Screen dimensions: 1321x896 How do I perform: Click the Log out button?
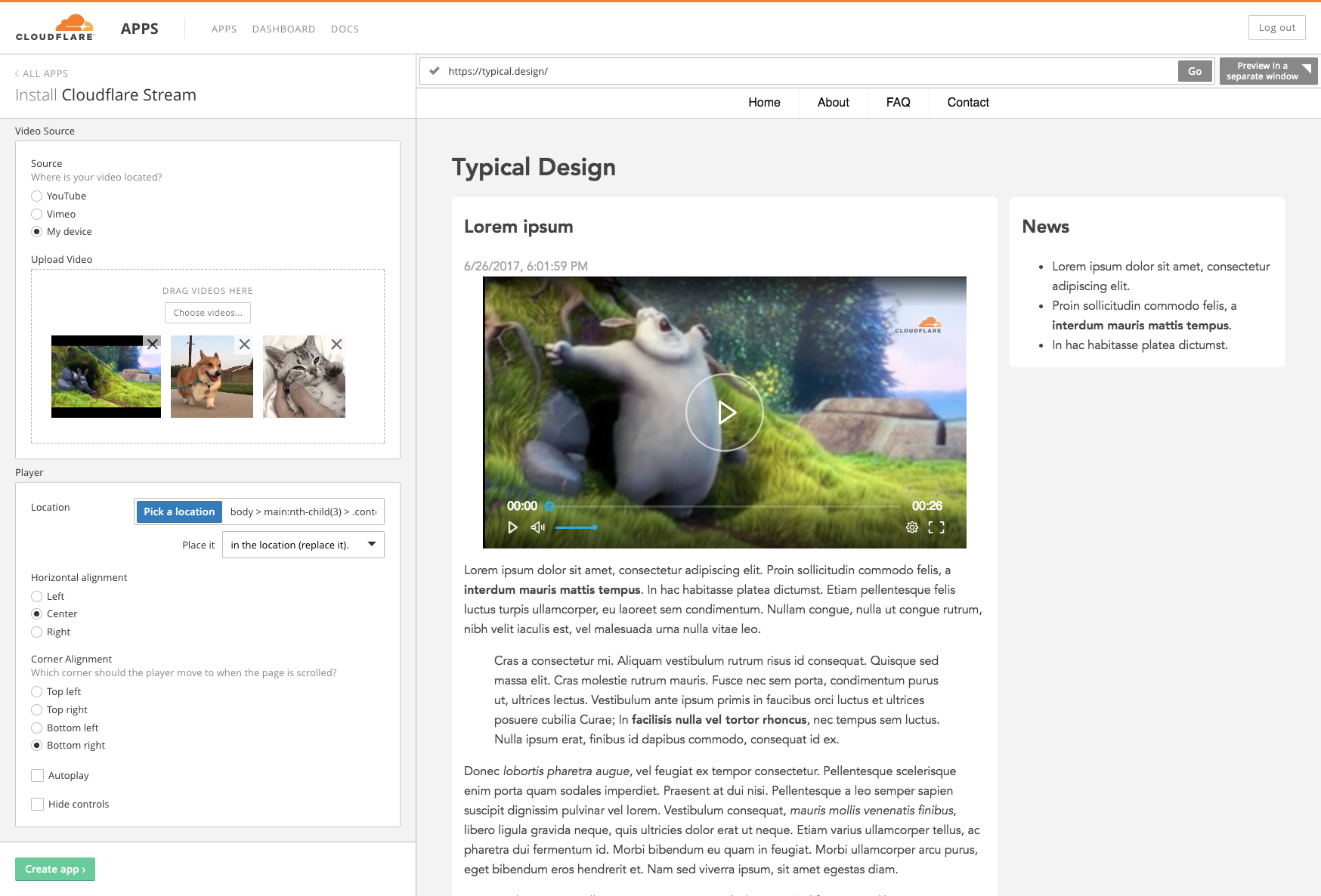tap(1276, 27)
